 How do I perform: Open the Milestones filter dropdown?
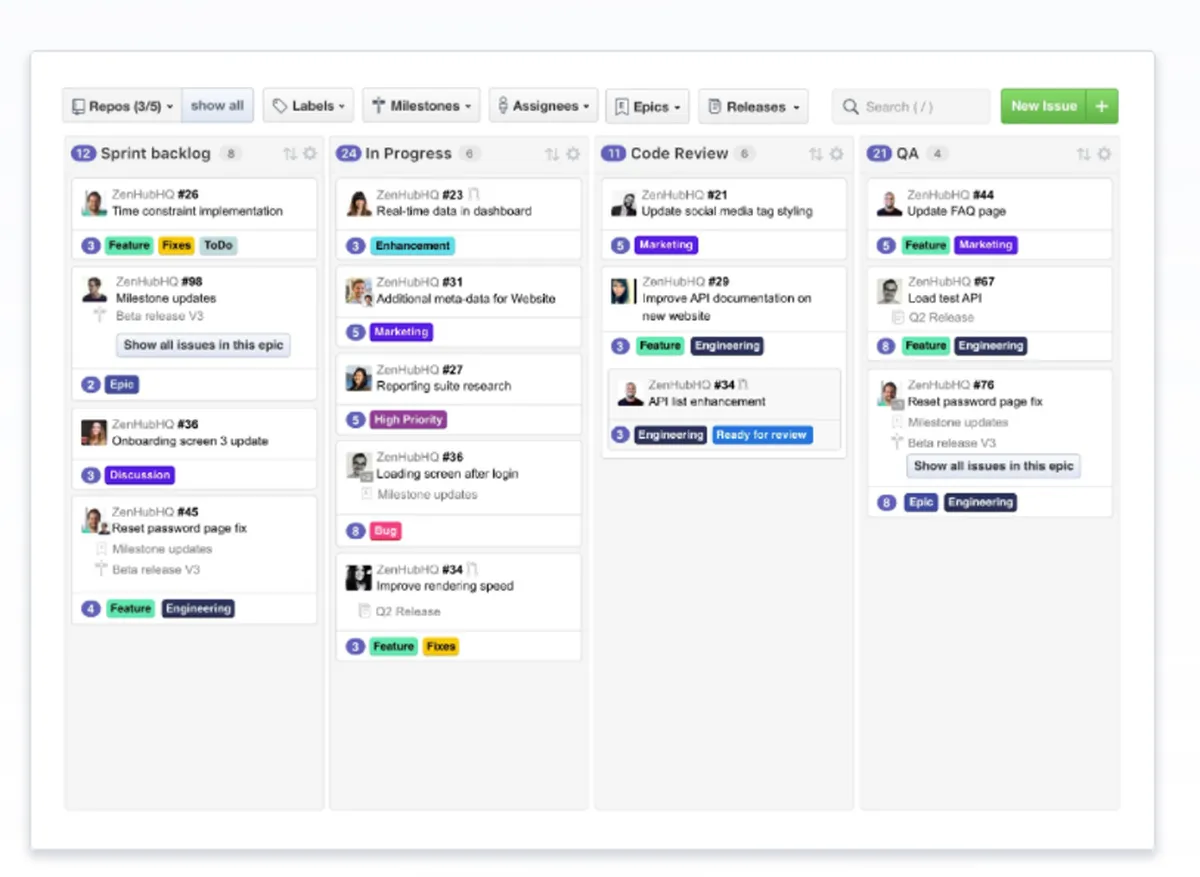click(x=421, y=106)
